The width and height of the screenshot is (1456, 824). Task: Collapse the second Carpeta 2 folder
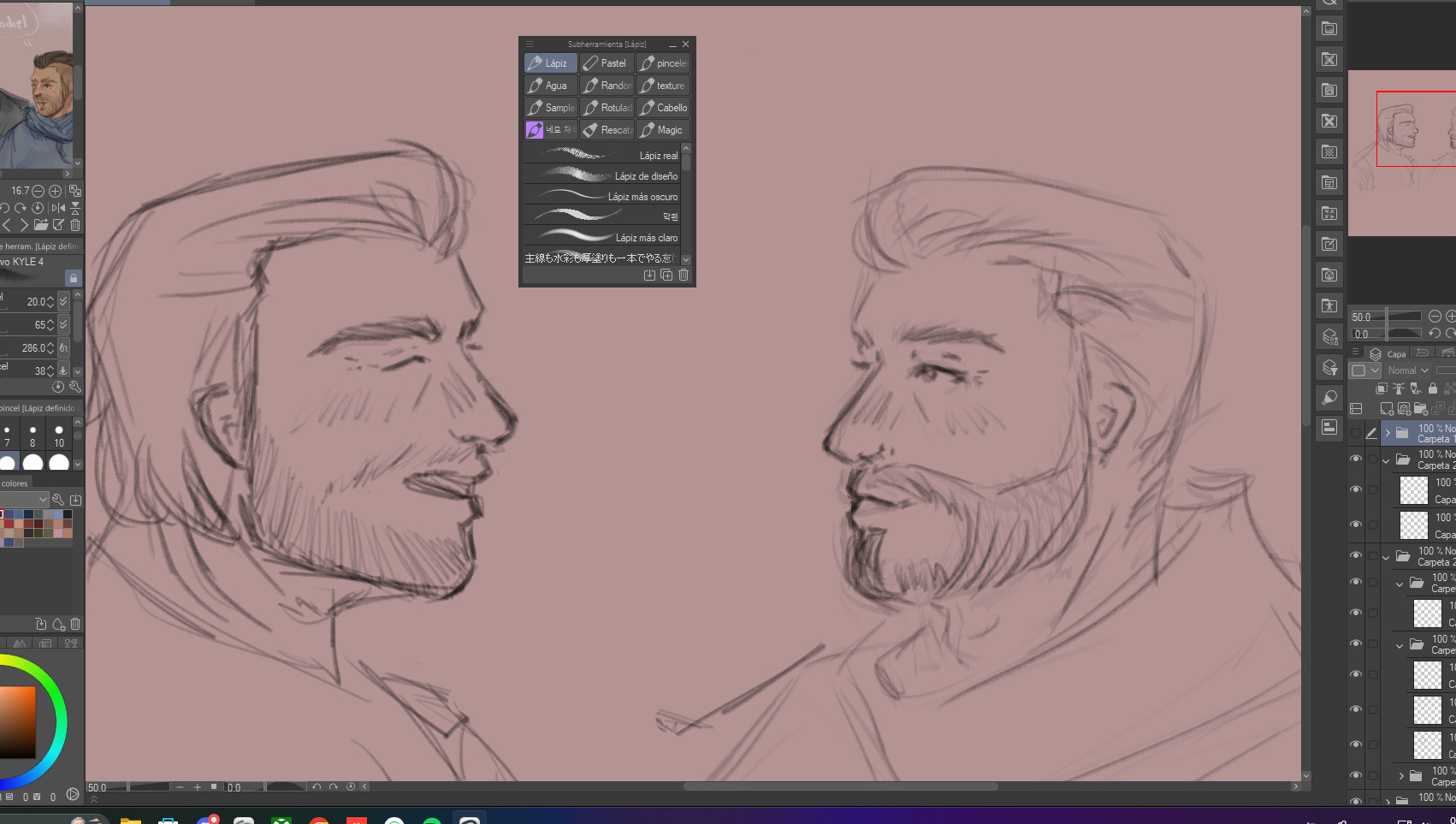1387,557
